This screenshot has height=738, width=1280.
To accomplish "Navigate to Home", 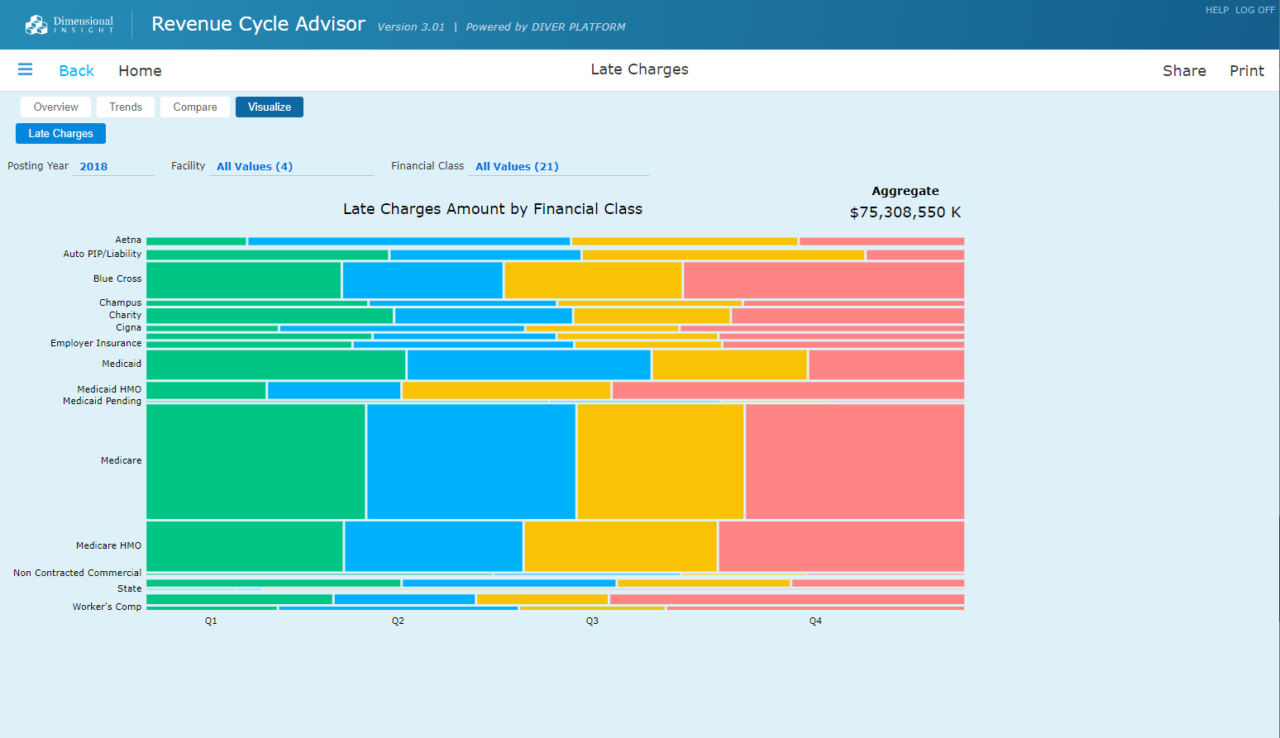I will [x=140, y=71].
